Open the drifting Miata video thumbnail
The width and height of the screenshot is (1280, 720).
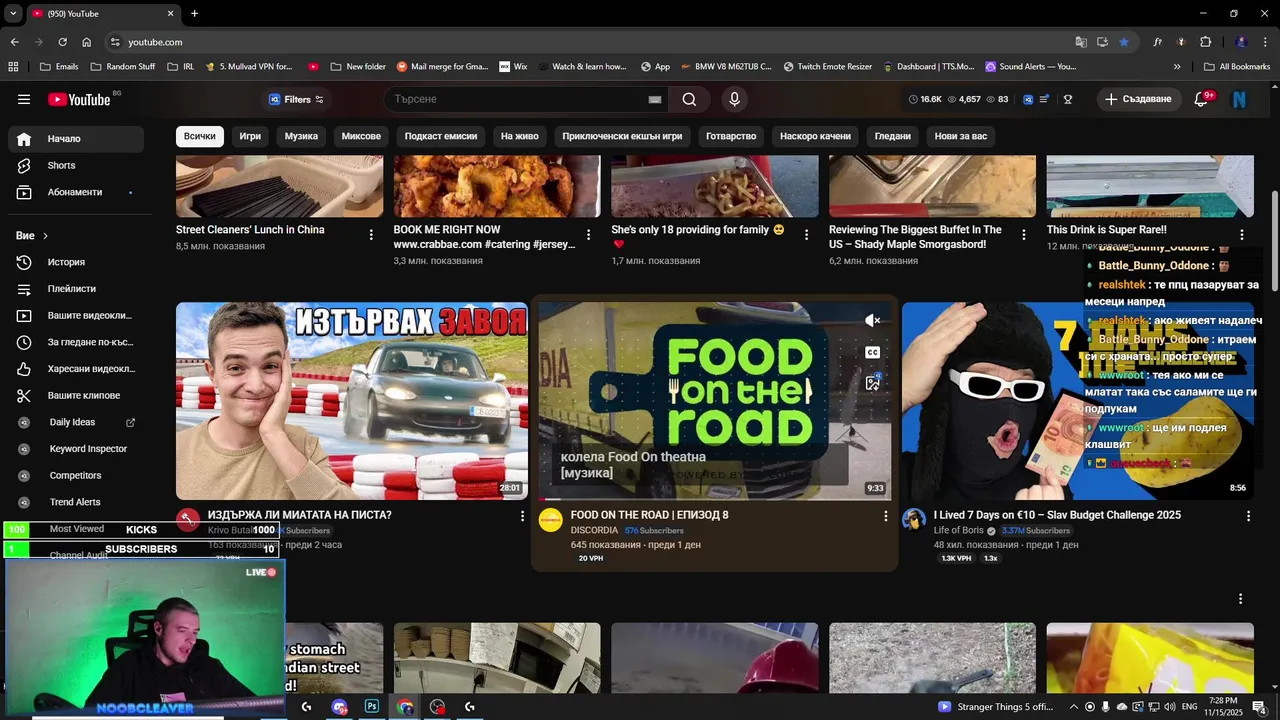(x=352, y=401)
